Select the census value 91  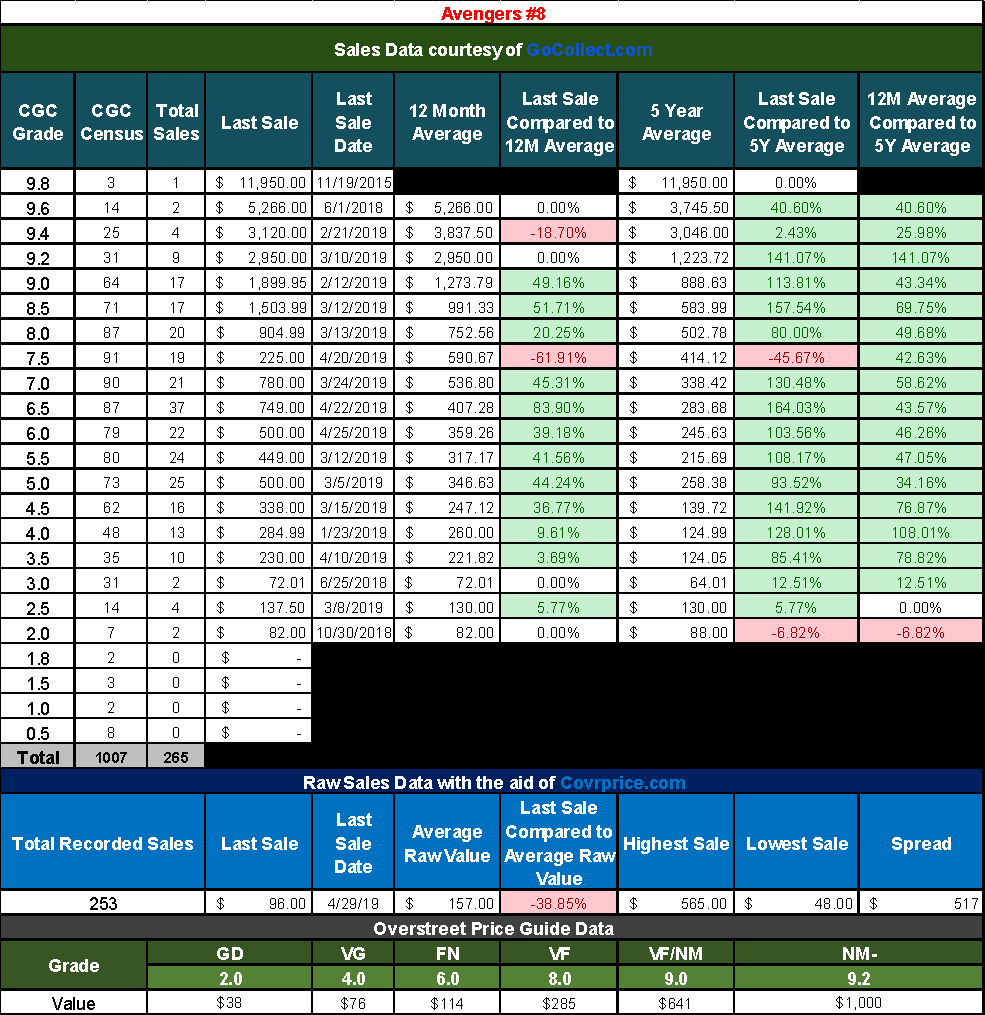point(111,357)
